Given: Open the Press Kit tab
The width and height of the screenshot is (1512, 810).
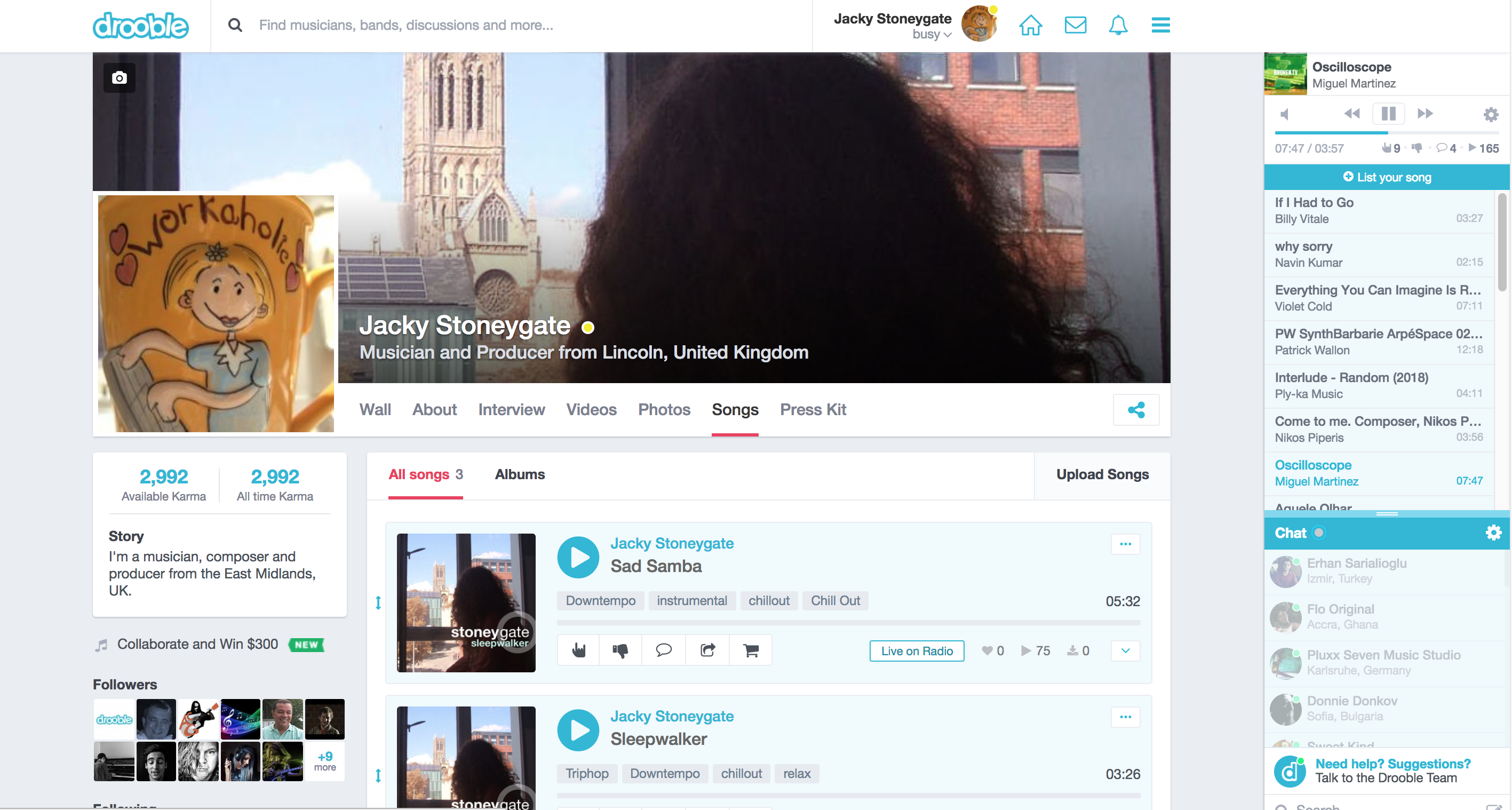Looking at the screenshot, I should [x=813, y=410].
